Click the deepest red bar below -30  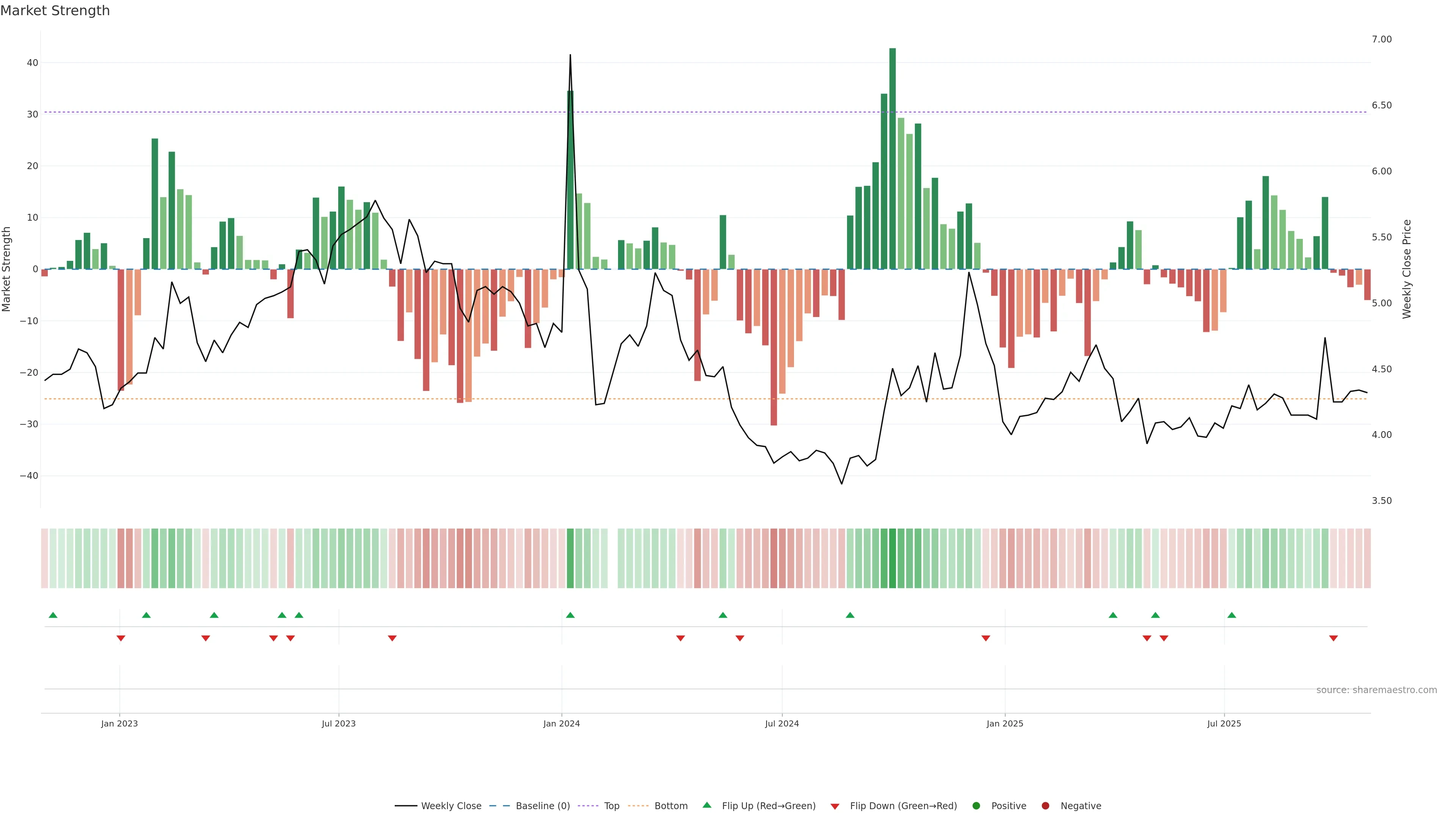(774, 348)
